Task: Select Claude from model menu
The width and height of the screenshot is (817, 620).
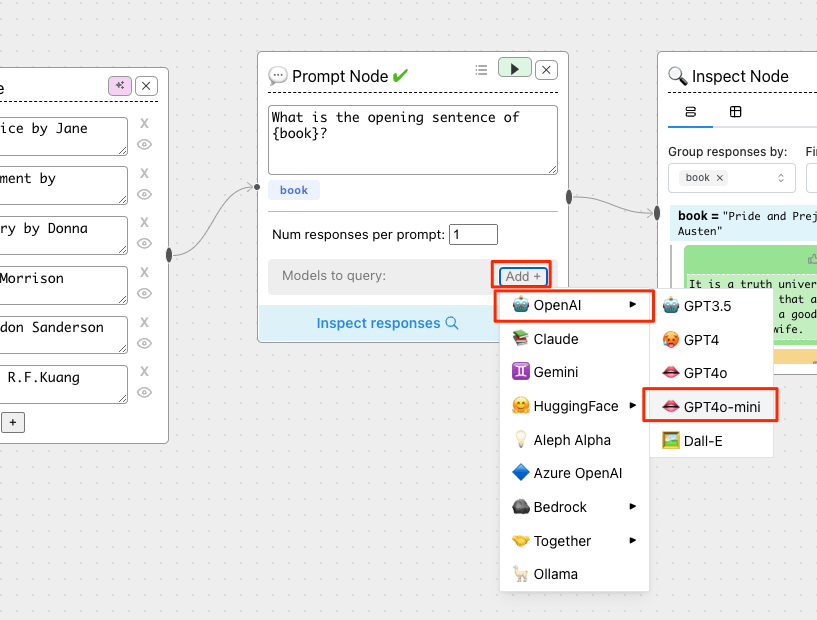Action: click(574, 339)
